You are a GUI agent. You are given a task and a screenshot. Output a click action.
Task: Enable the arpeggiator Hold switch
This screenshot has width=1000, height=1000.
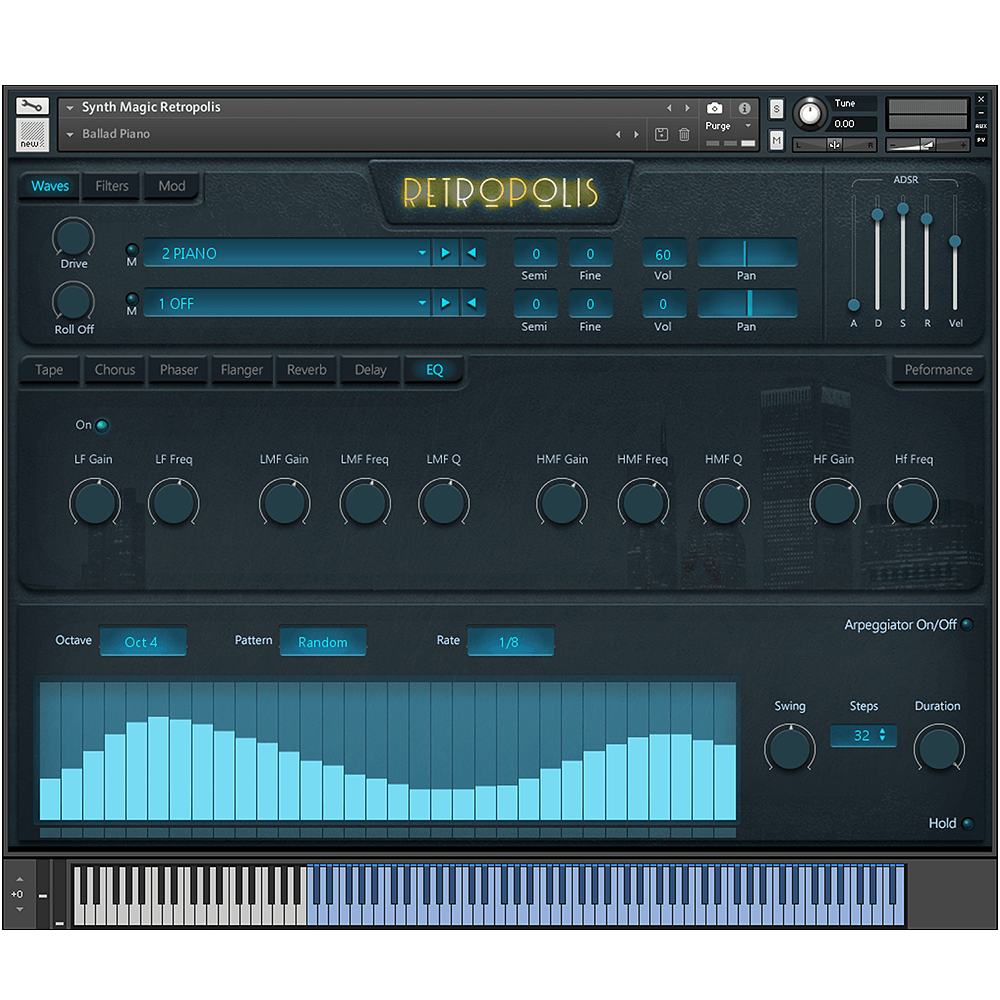point(967,823)
